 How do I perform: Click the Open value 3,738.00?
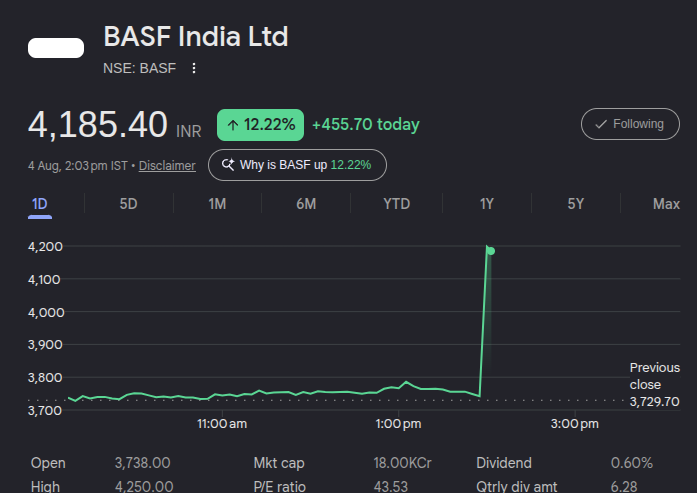(143, 463)
